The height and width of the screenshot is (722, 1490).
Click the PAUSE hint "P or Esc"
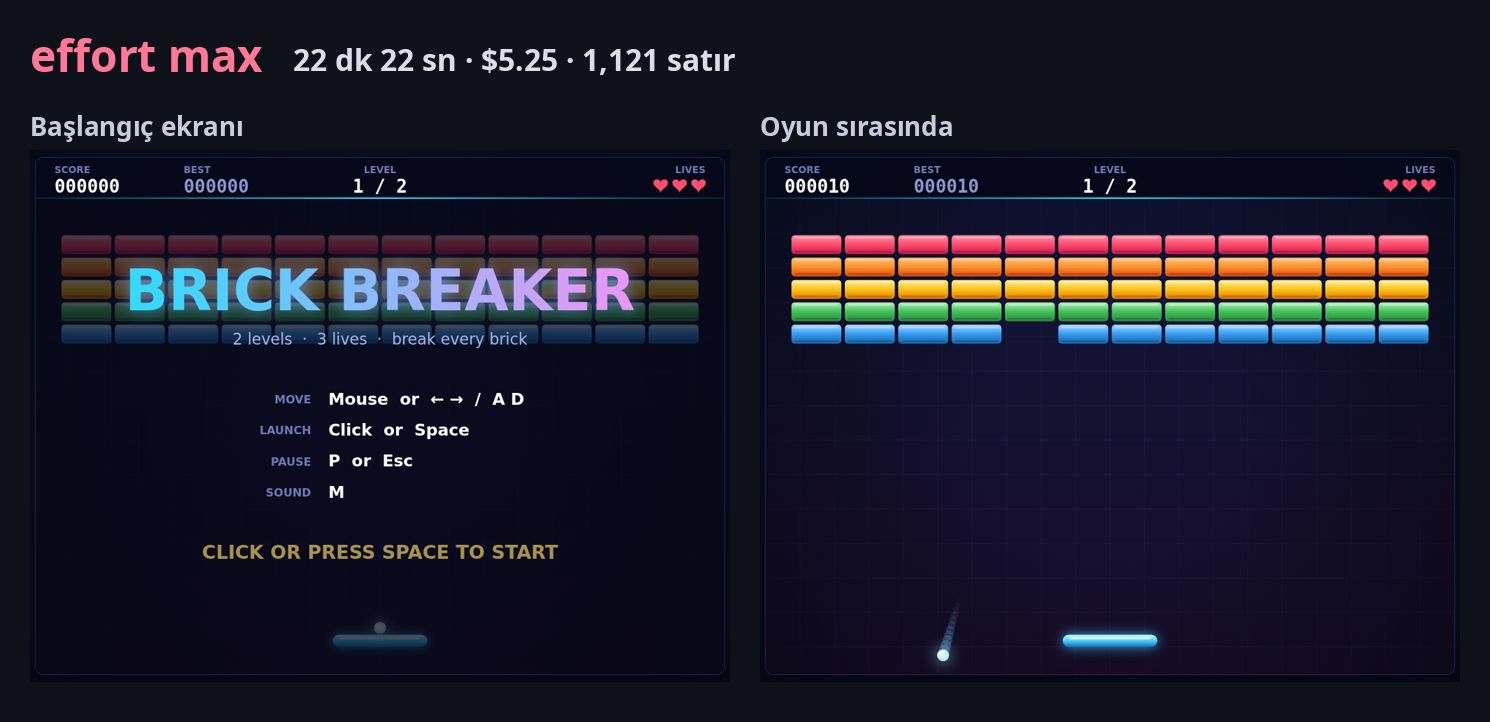click(371, 461)
